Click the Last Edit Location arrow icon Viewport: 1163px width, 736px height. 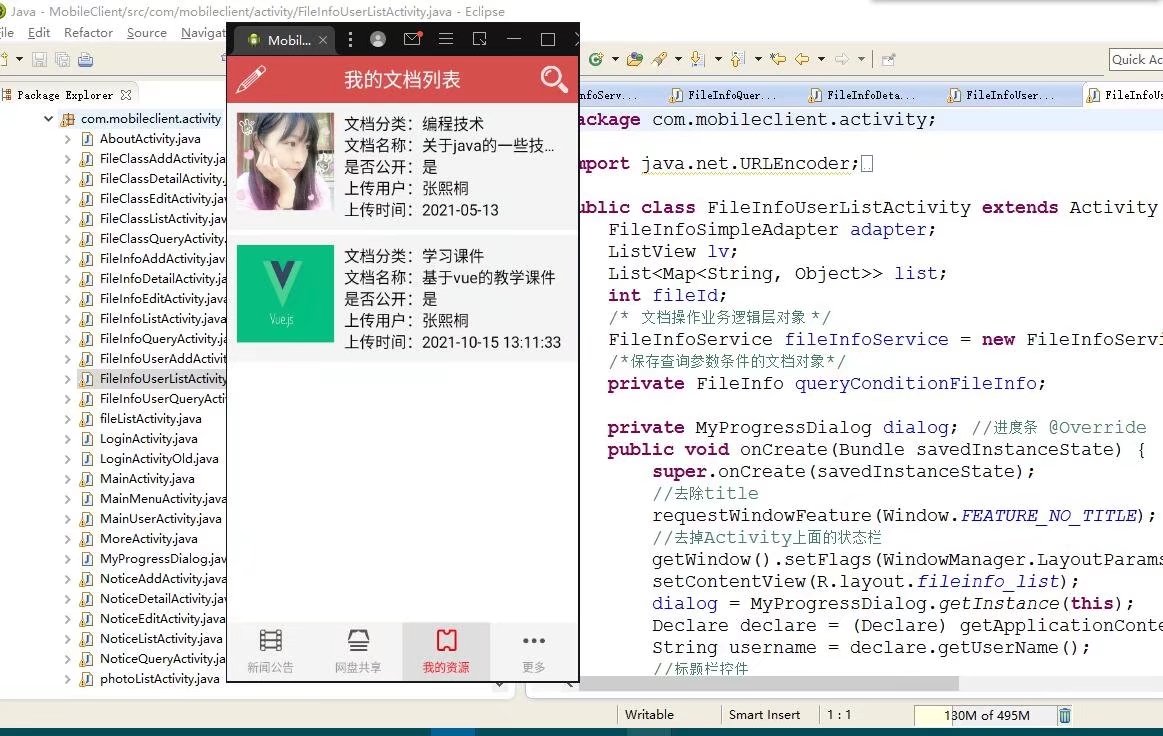pyautogui.click(x=777, y=59)
